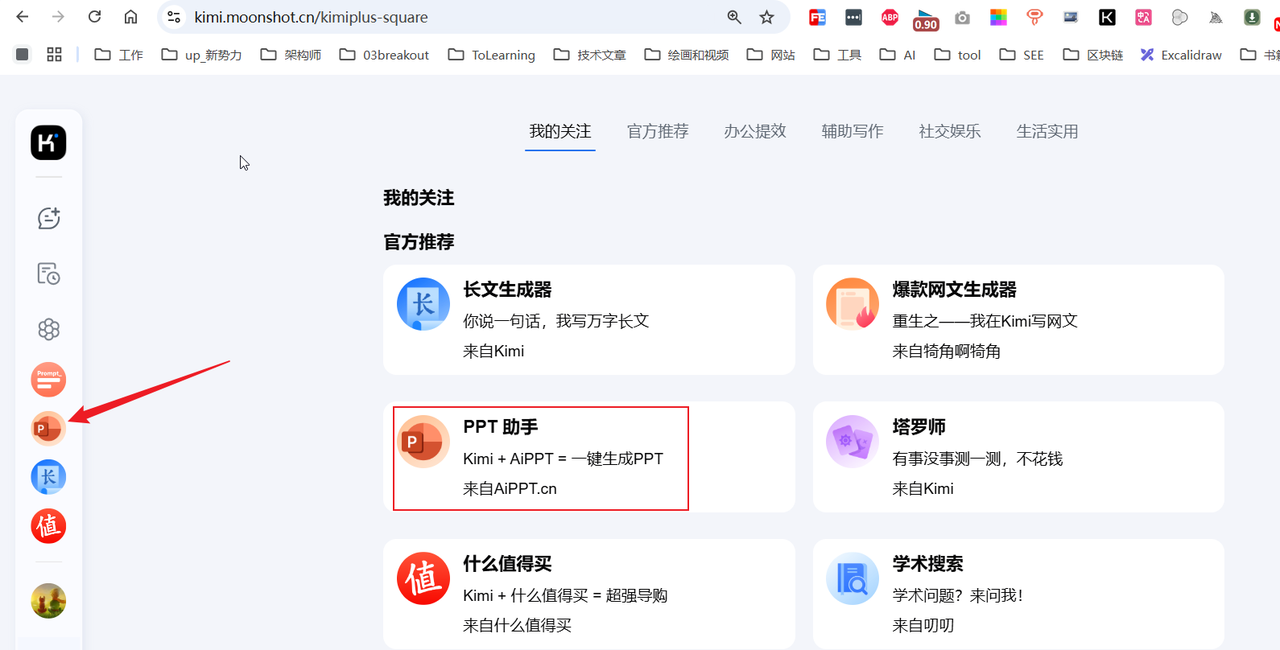Open the red 值 sidebar icon
The width and height of the screenshot is (1280, 650).
(48, 526)
